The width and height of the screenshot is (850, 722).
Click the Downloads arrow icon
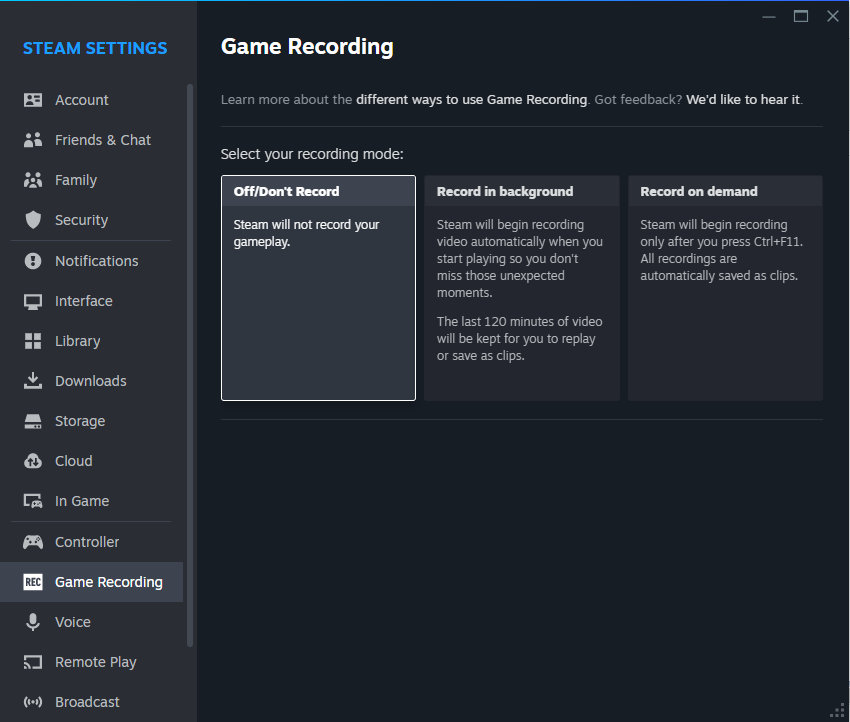click(x=33, y=381)
